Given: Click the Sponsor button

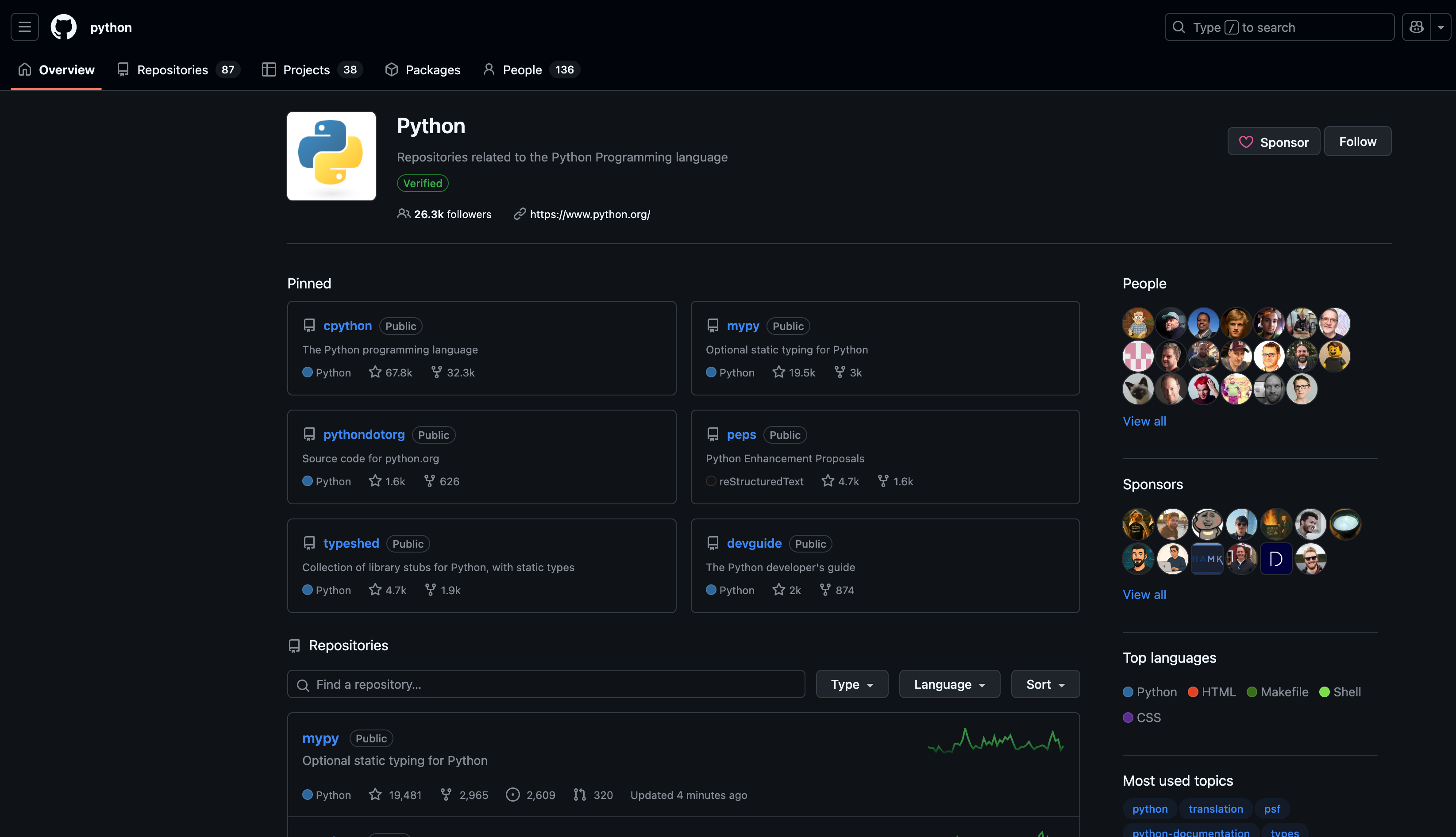Looking at the screenshot, I should [x=1274, y=142].
